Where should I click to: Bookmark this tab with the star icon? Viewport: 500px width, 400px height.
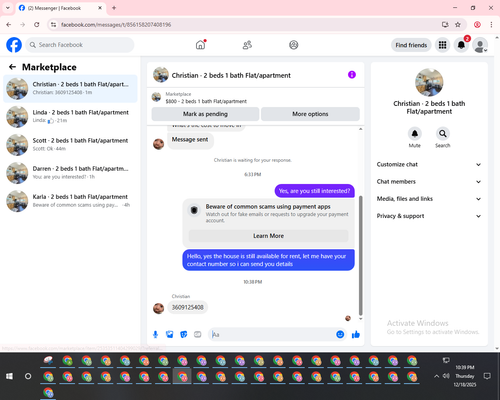(458, 25)
